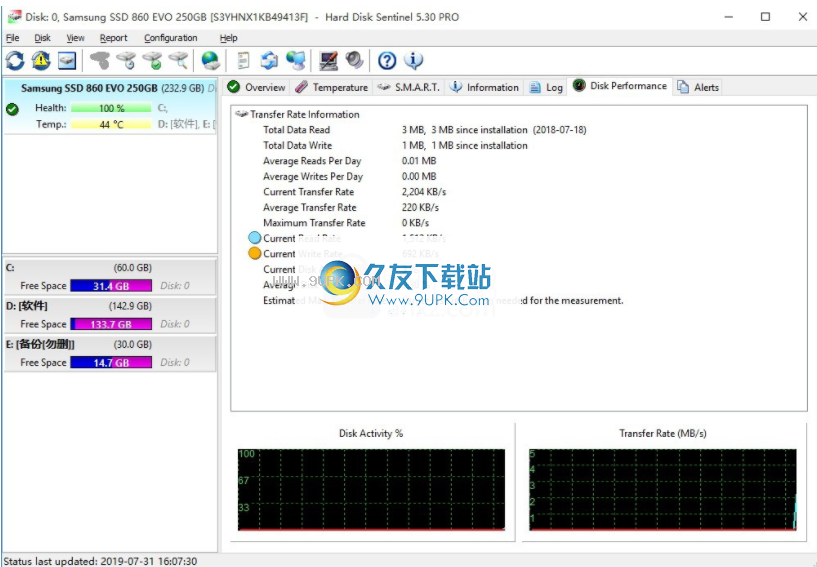Click the Maximum Transfer Rate label

314,223
